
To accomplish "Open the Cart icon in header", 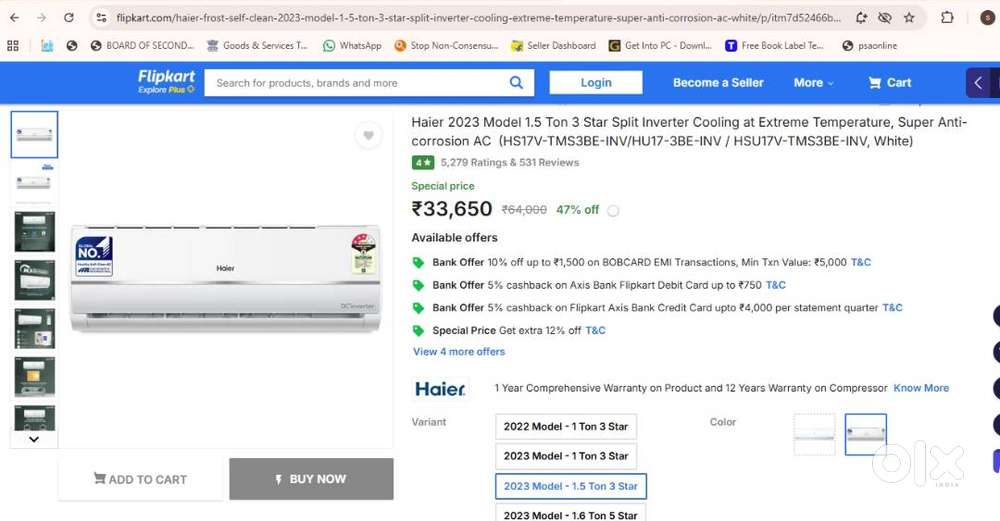I will (889, 83).
